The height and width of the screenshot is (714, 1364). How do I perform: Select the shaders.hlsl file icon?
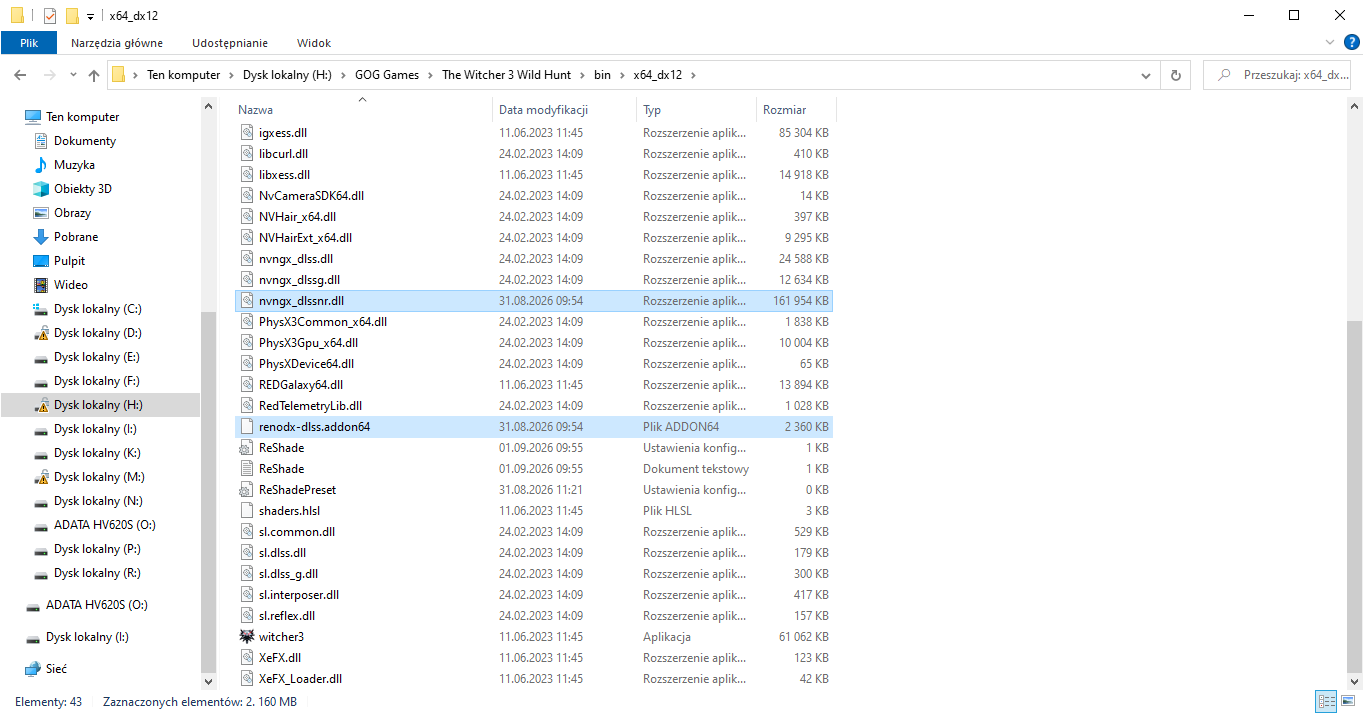(x=247, y=511)
